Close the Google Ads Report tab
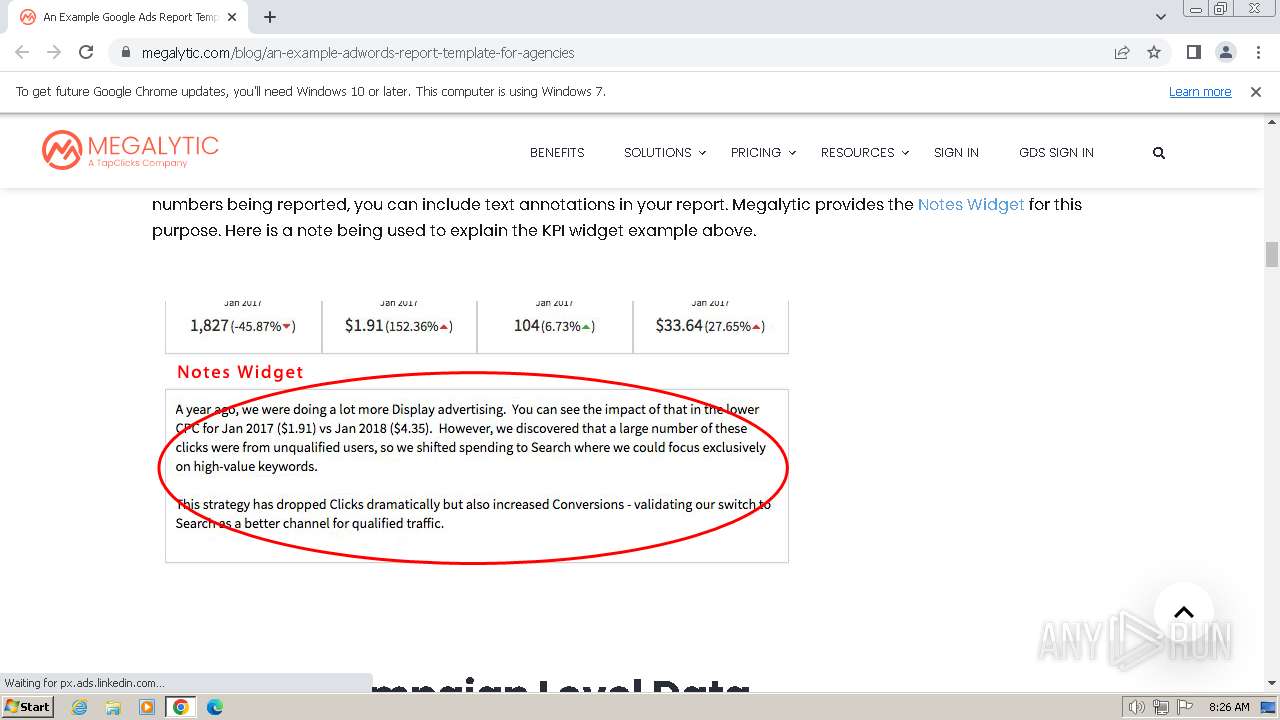 (x=232, y=17)
